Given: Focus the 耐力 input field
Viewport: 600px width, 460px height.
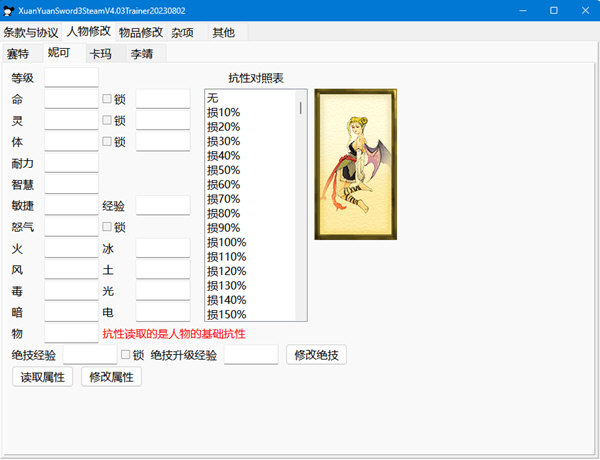Looking at the screenshot, I should (x=72, y=163).
